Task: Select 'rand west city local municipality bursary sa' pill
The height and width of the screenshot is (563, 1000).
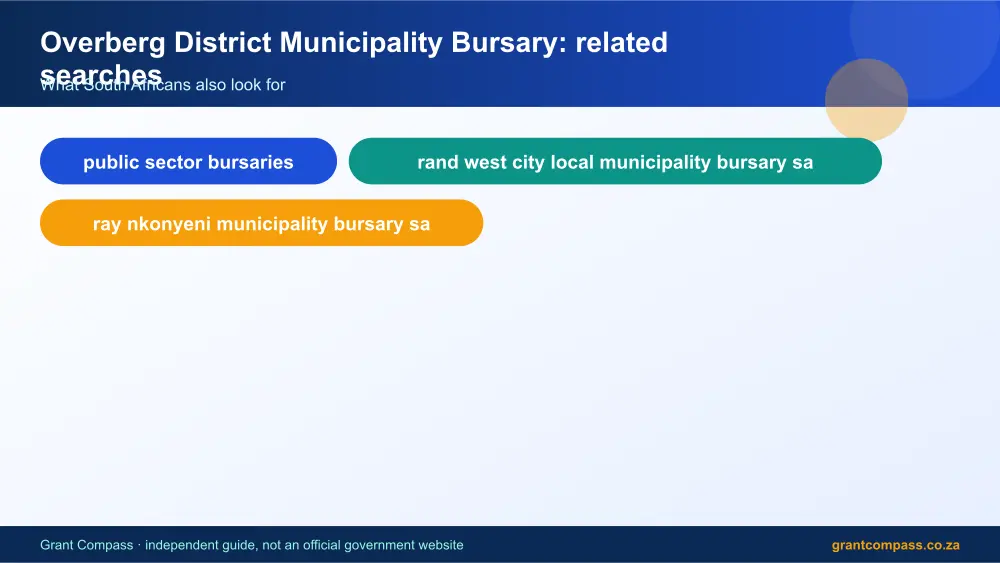Action: coord(615,161)
